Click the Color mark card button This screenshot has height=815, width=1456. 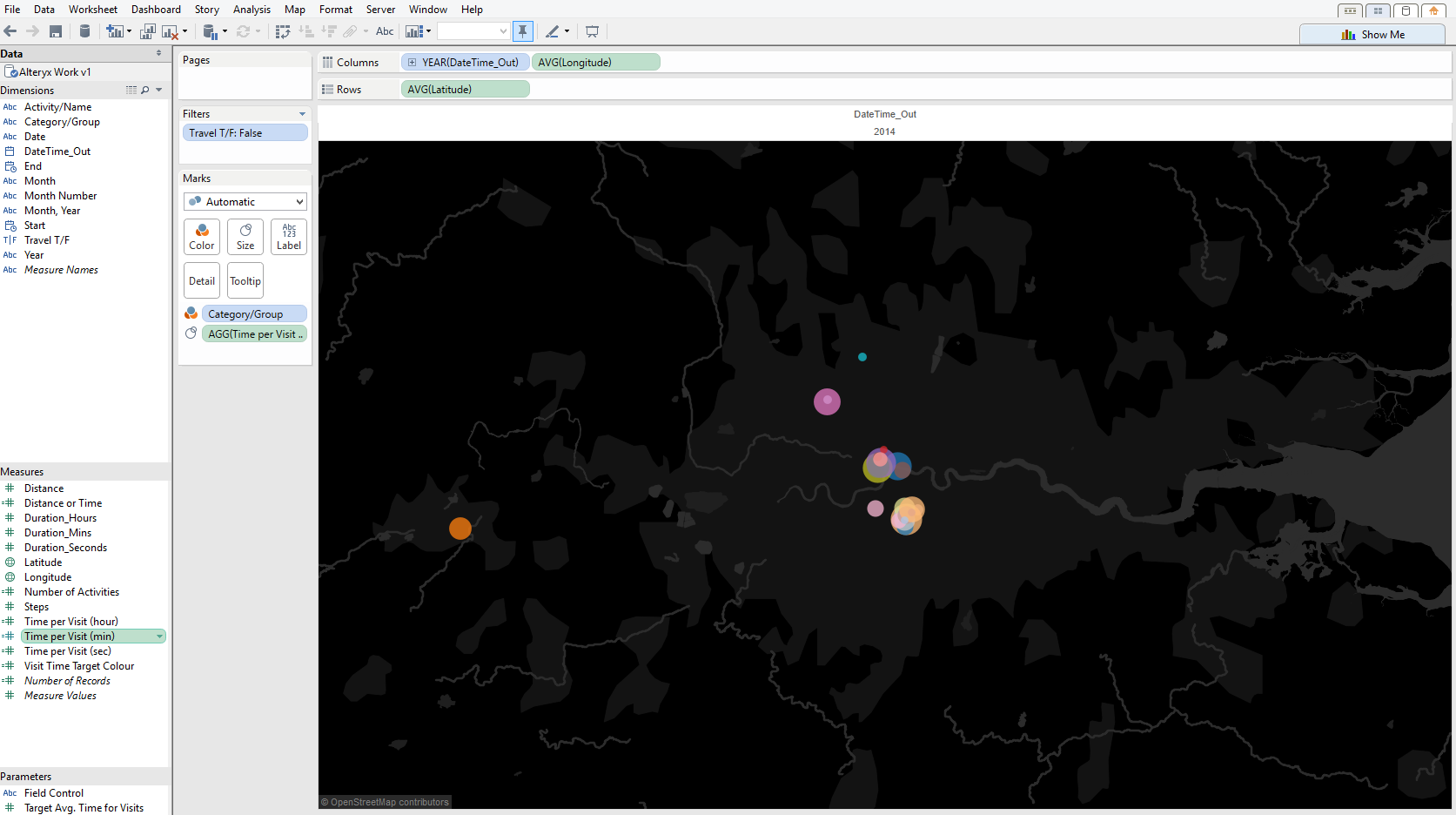pos(202,237)
